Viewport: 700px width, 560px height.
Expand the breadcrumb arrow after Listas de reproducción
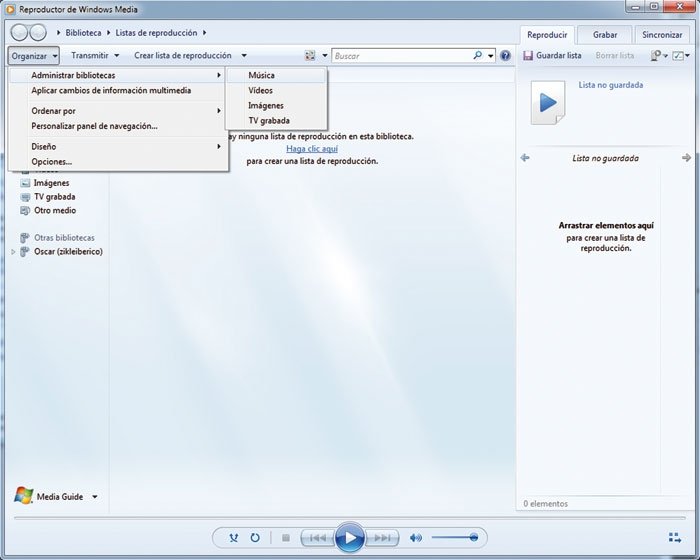(204, 33)
